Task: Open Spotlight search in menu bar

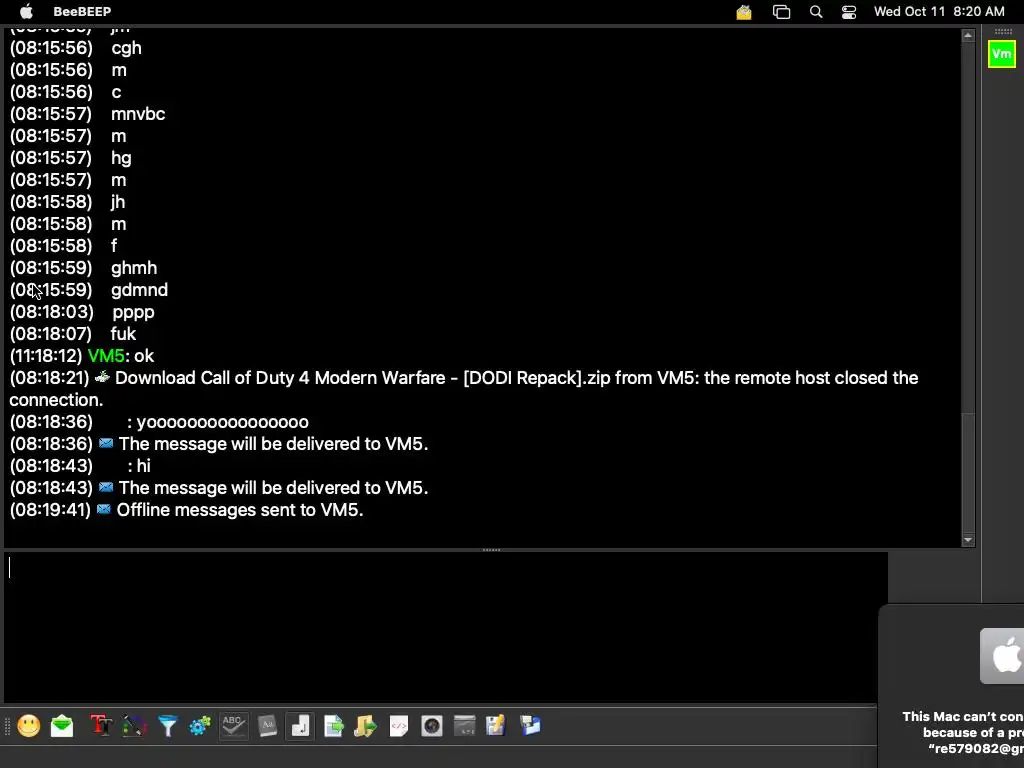Action: point(816,12)
